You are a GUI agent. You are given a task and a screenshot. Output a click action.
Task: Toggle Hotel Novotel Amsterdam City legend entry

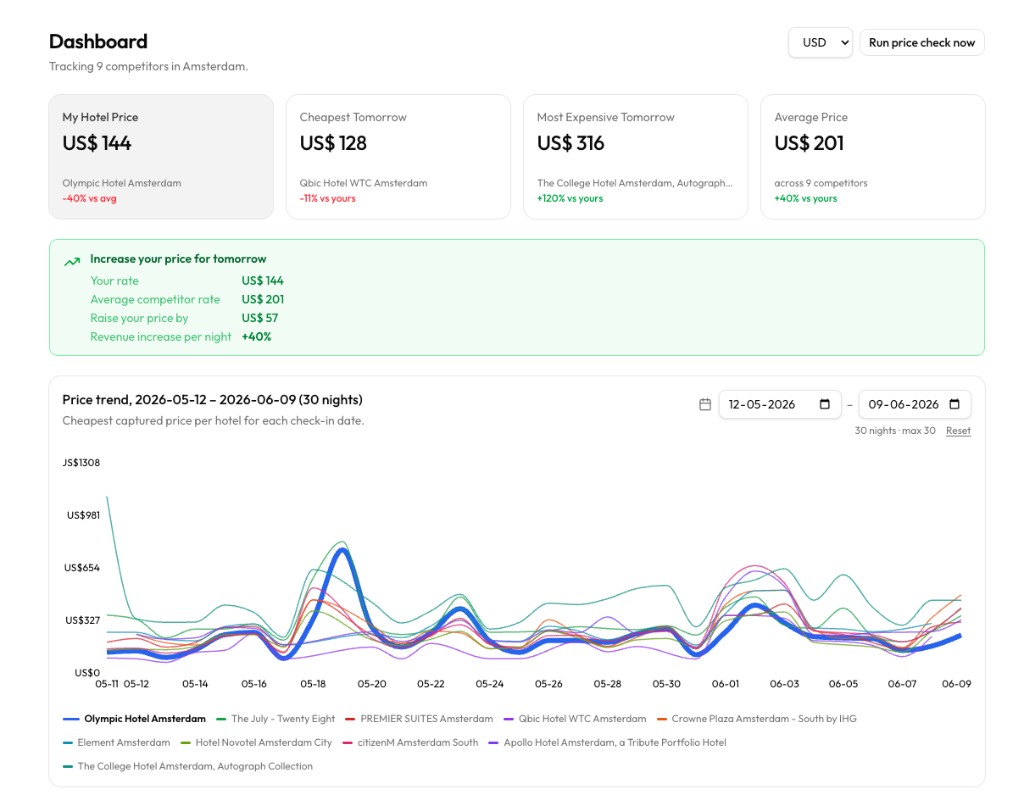click(256, 743)
